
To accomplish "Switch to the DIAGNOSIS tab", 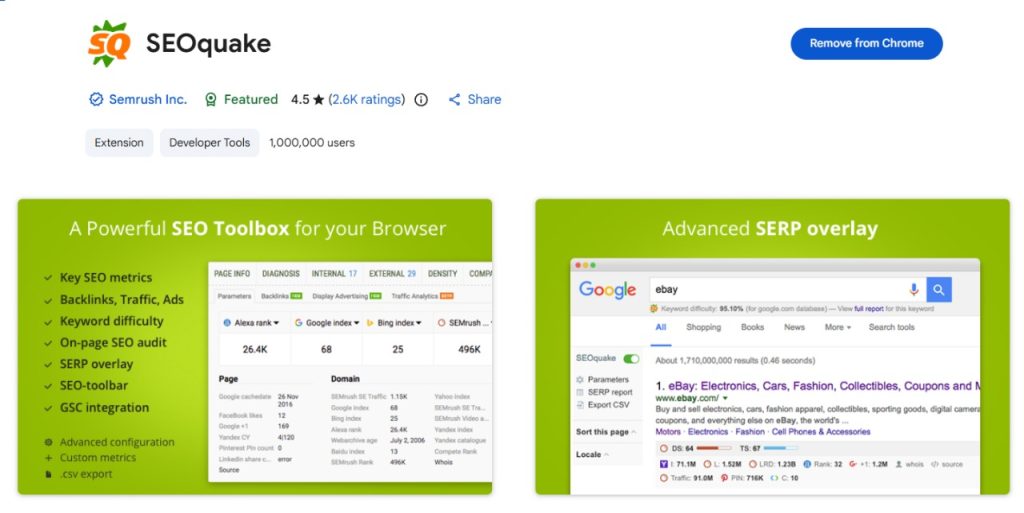I will (x=281, y=273).
